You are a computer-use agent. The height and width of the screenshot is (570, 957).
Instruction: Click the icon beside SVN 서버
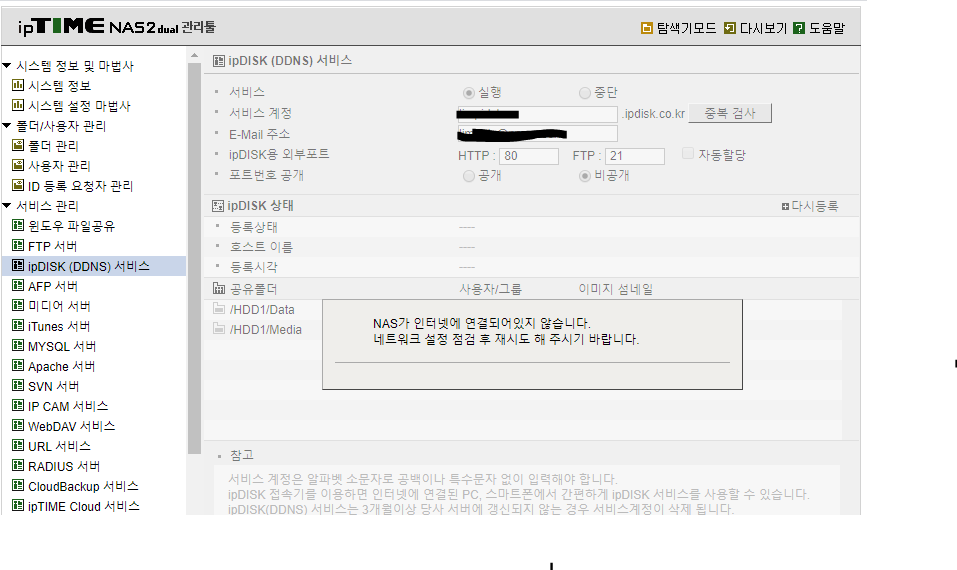point(18,386)
